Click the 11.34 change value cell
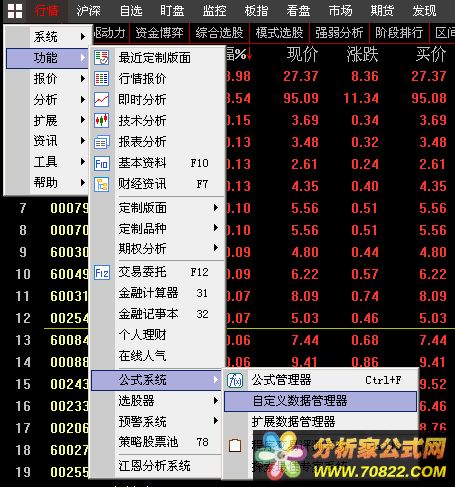The height and width of the screenshot is (487, 455). coord(361,98)
